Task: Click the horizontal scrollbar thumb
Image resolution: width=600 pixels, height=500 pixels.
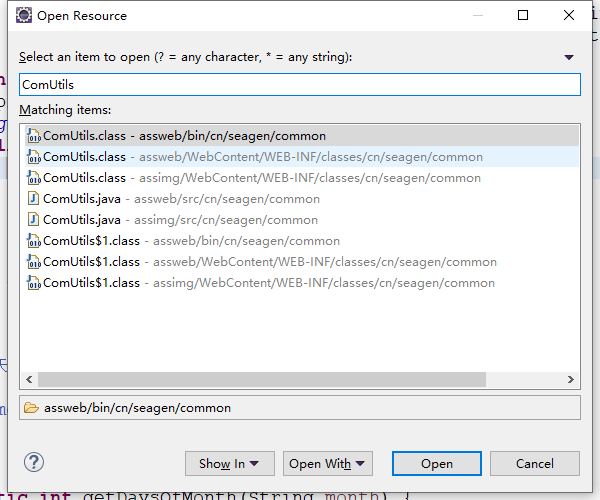Action: pos(262,379)
